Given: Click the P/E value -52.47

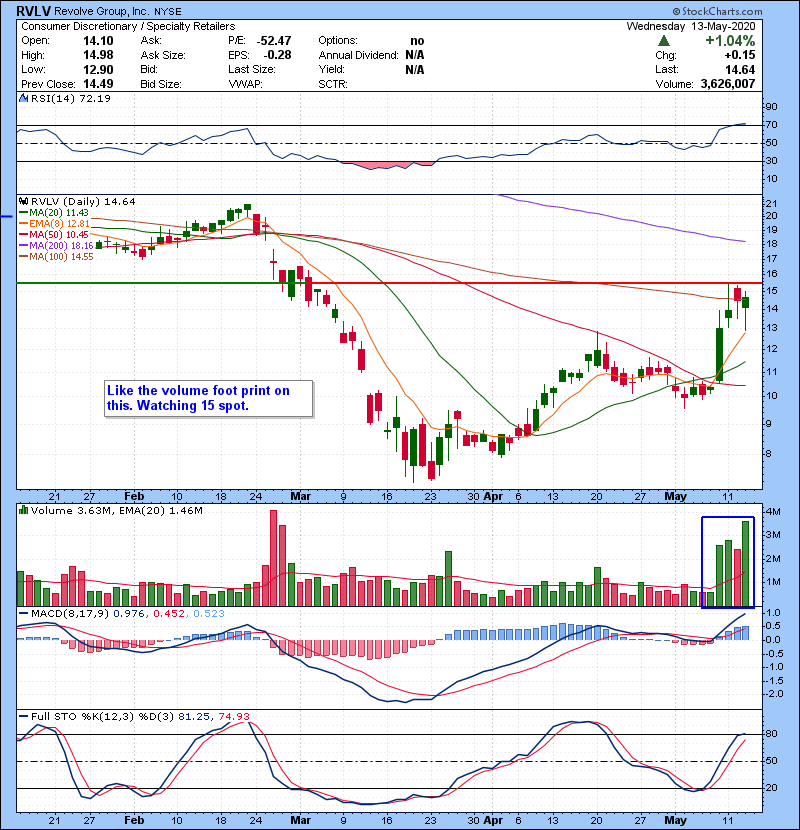Looking at the screenshot, I should click(274, 41).
